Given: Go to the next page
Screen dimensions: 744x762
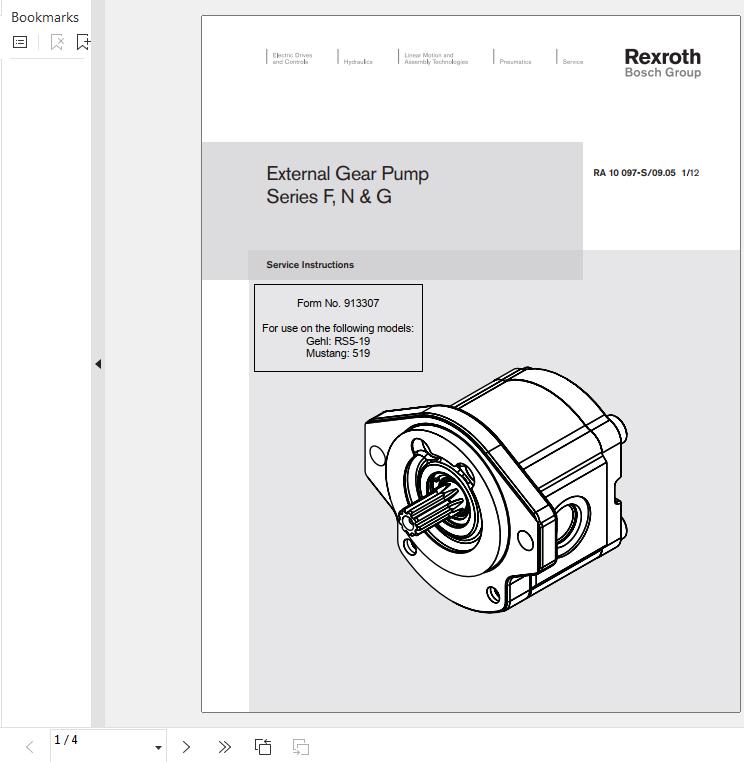Looking at the screenshot, I should 186,747.
